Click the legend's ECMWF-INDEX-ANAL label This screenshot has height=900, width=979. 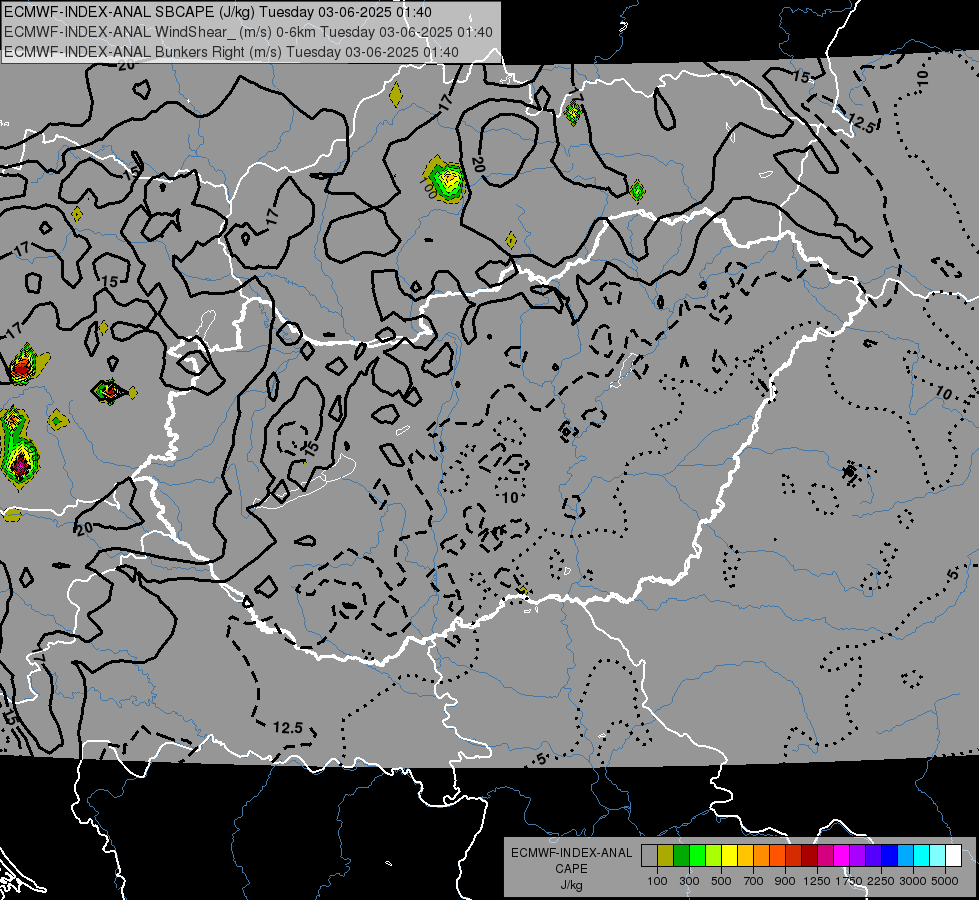tap(571, 853)
